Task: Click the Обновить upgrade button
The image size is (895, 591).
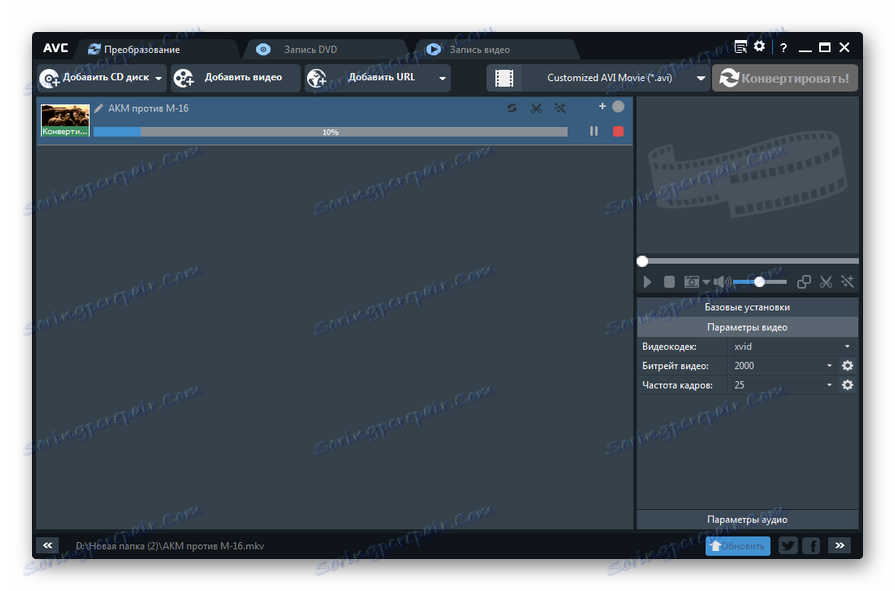Action: [x=738, y=546]
